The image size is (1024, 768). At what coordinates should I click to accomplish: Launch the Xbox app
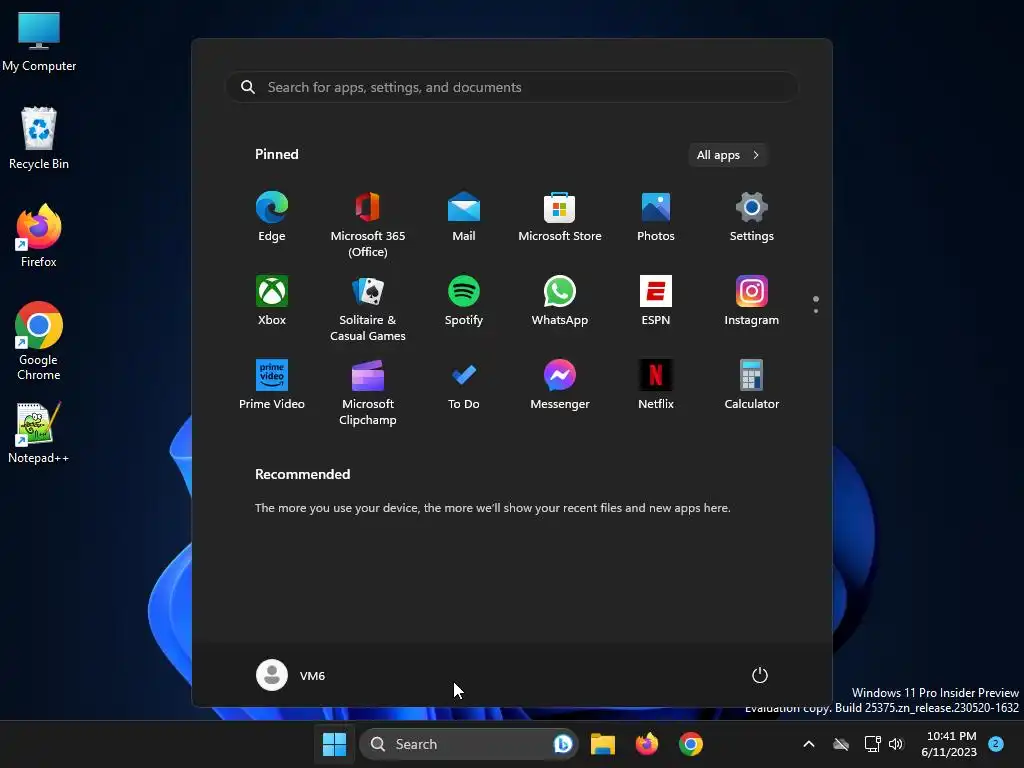[272, 302]
